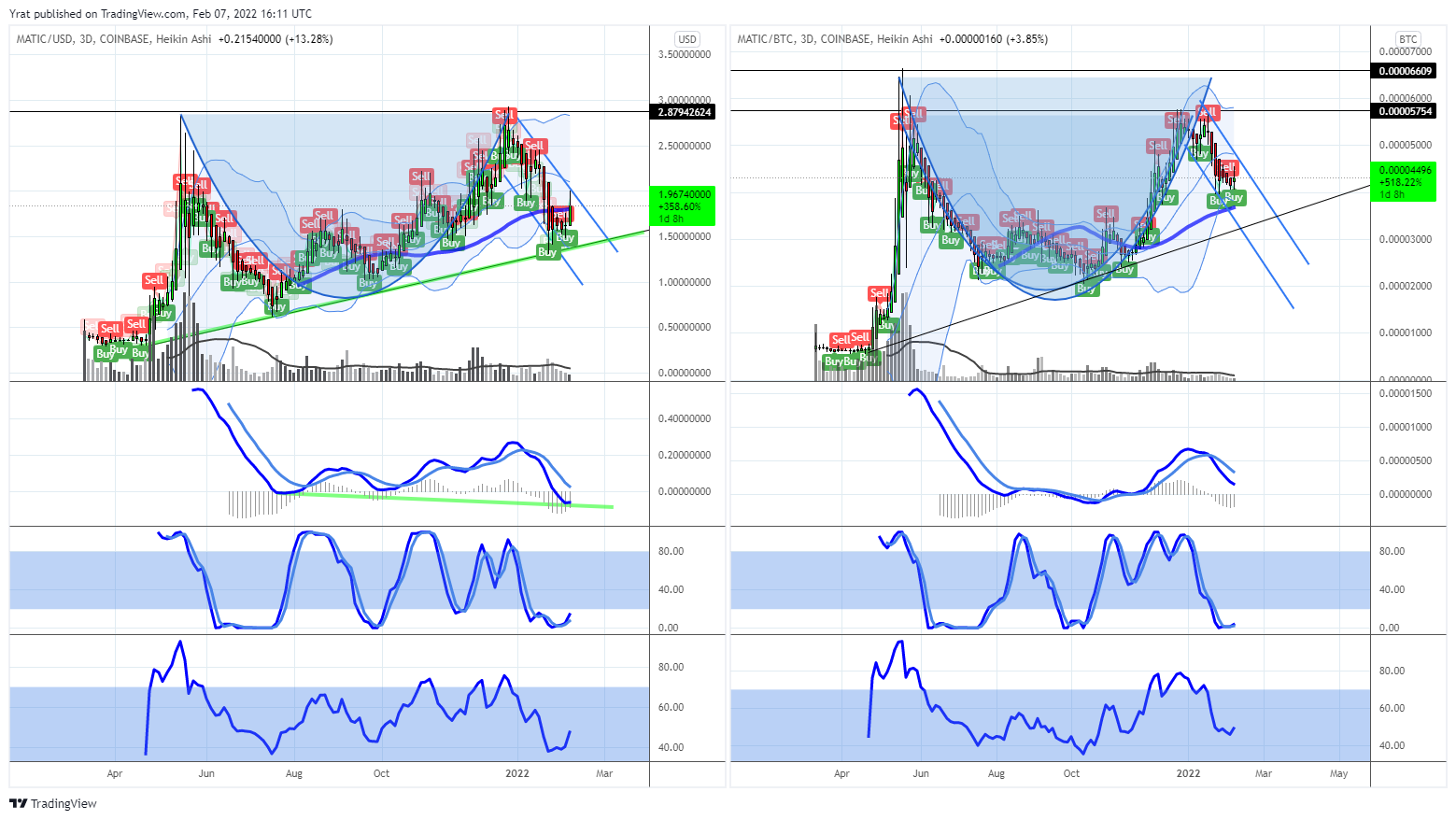
Task: Click Aug on the MATIC/USD time axis
Action: coord(294,773)
